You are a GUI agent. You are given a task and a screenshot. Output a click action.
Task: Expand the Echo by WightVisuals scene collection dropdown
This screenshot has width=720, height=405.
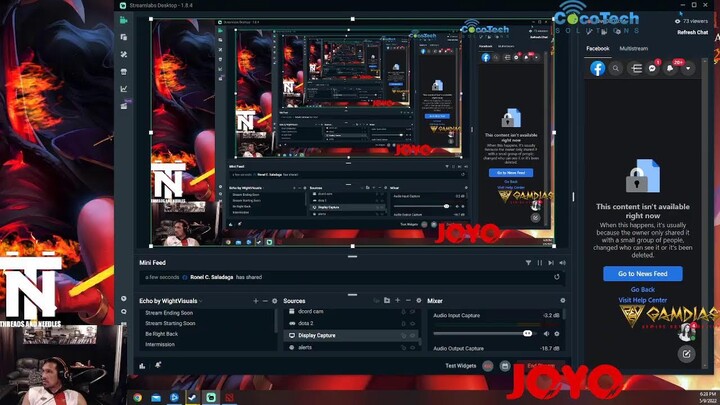tap(201, 301)
